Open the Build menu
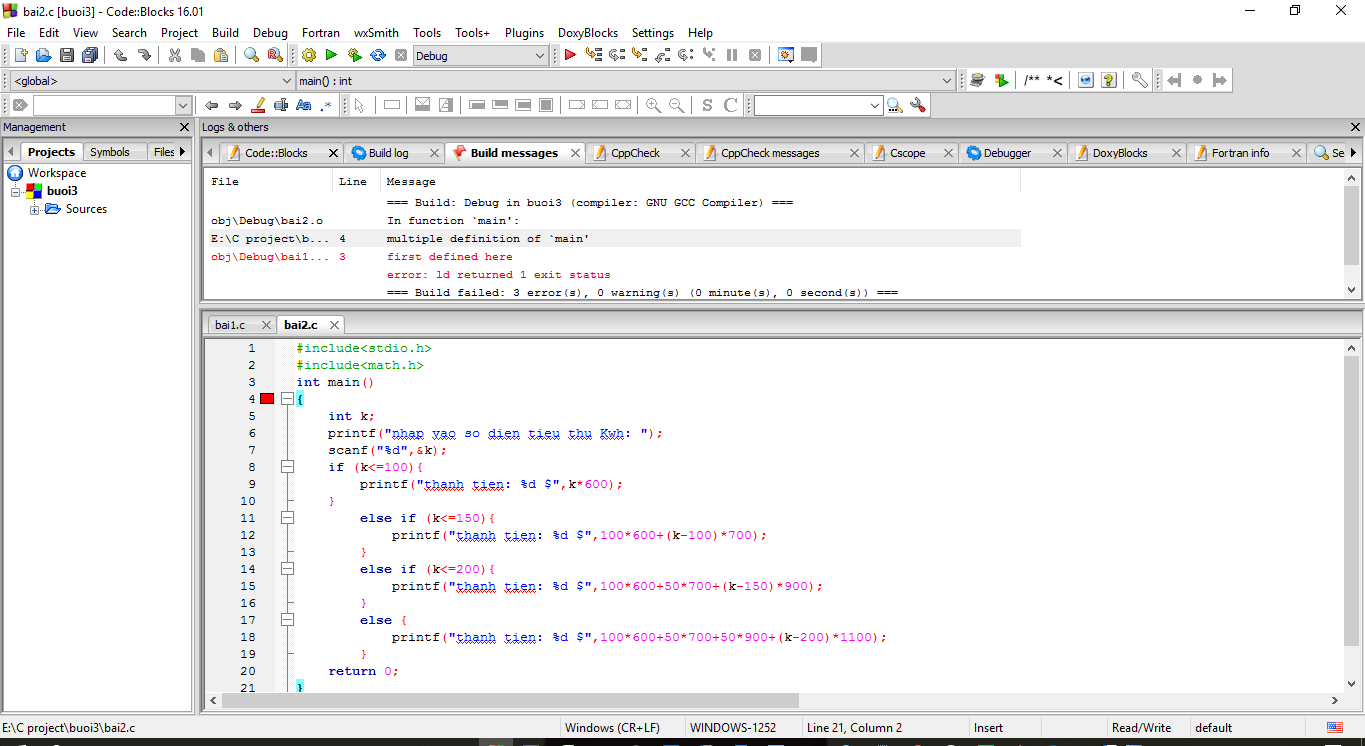This screenshot has width=1365, height=746. (x=225, y=33)
